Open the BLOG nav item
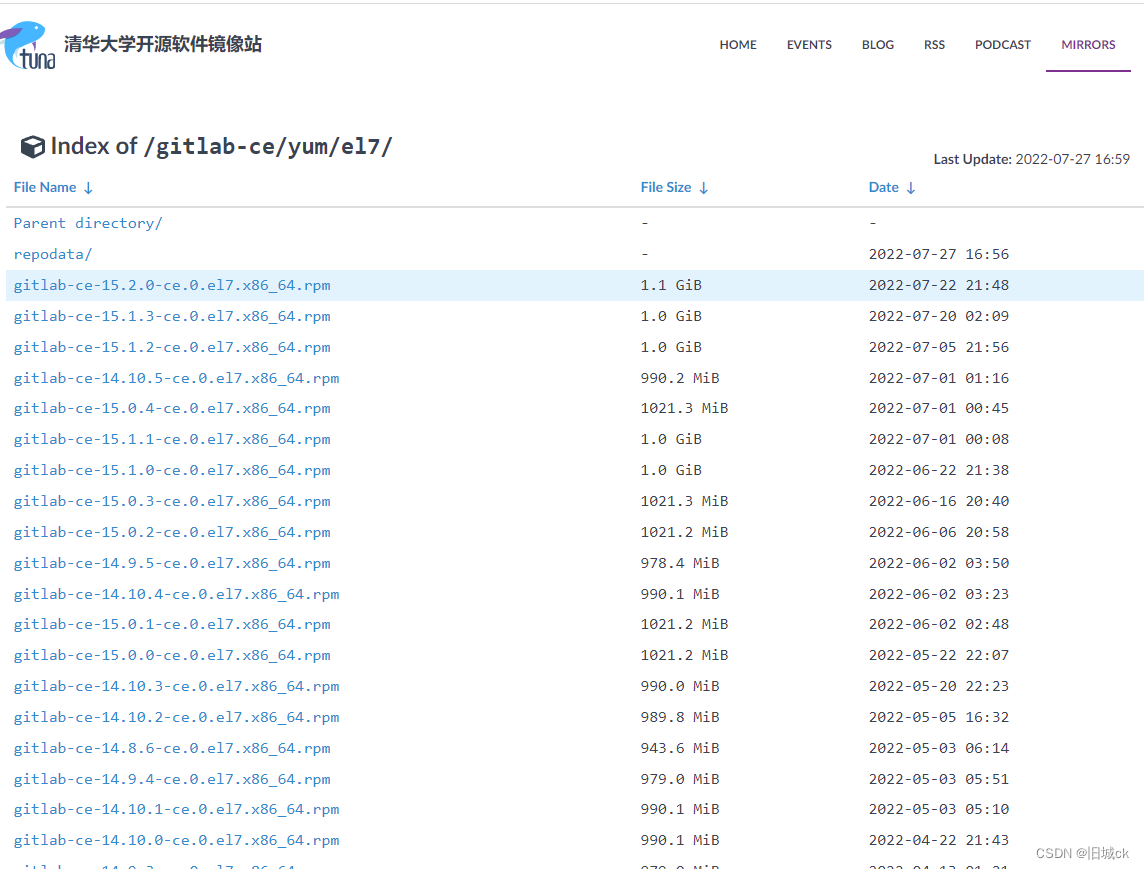The image size is (1144, 869). pyautogui.click(x=878, y=45)
